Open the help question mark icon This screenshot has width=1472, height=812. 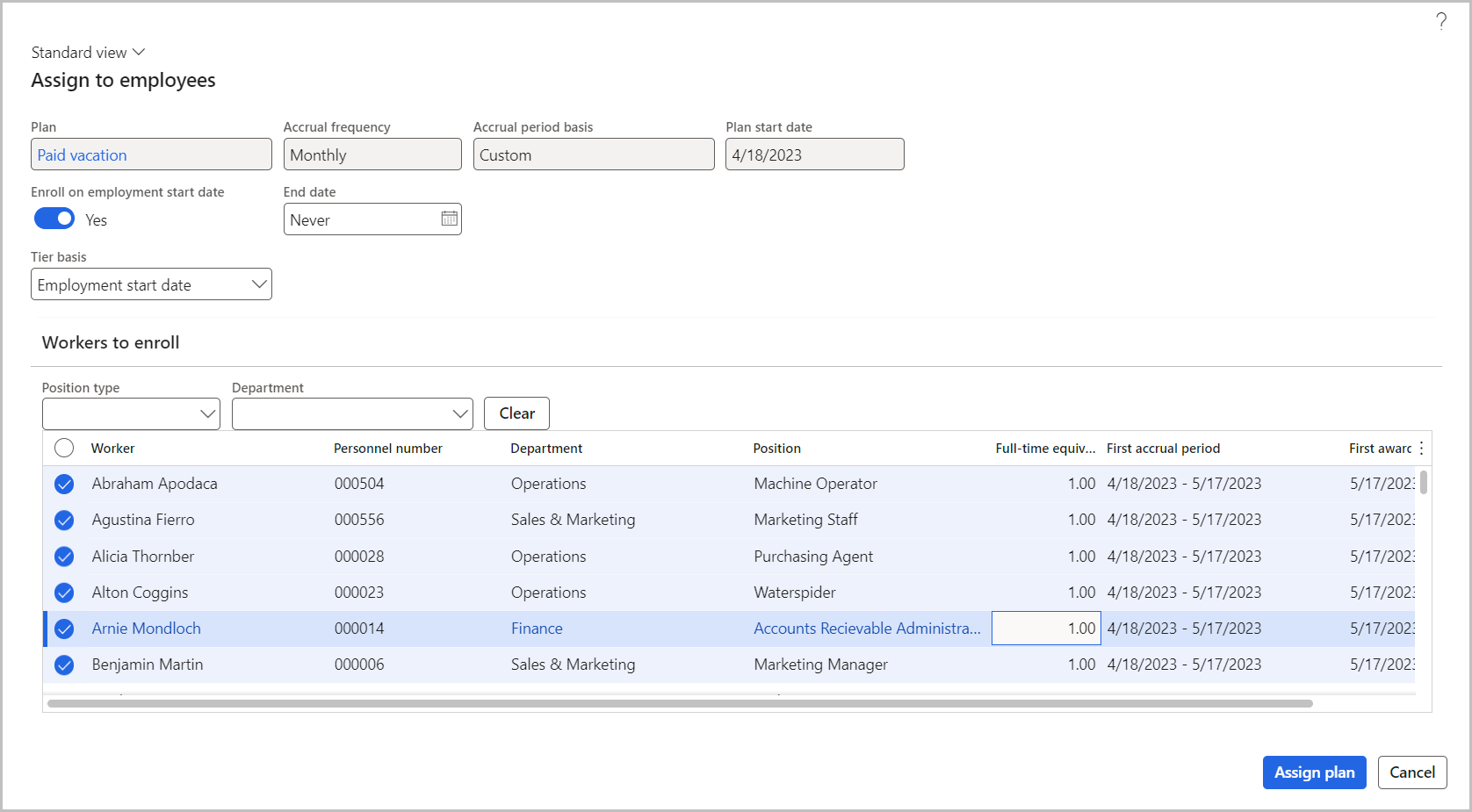[1441, 21]
